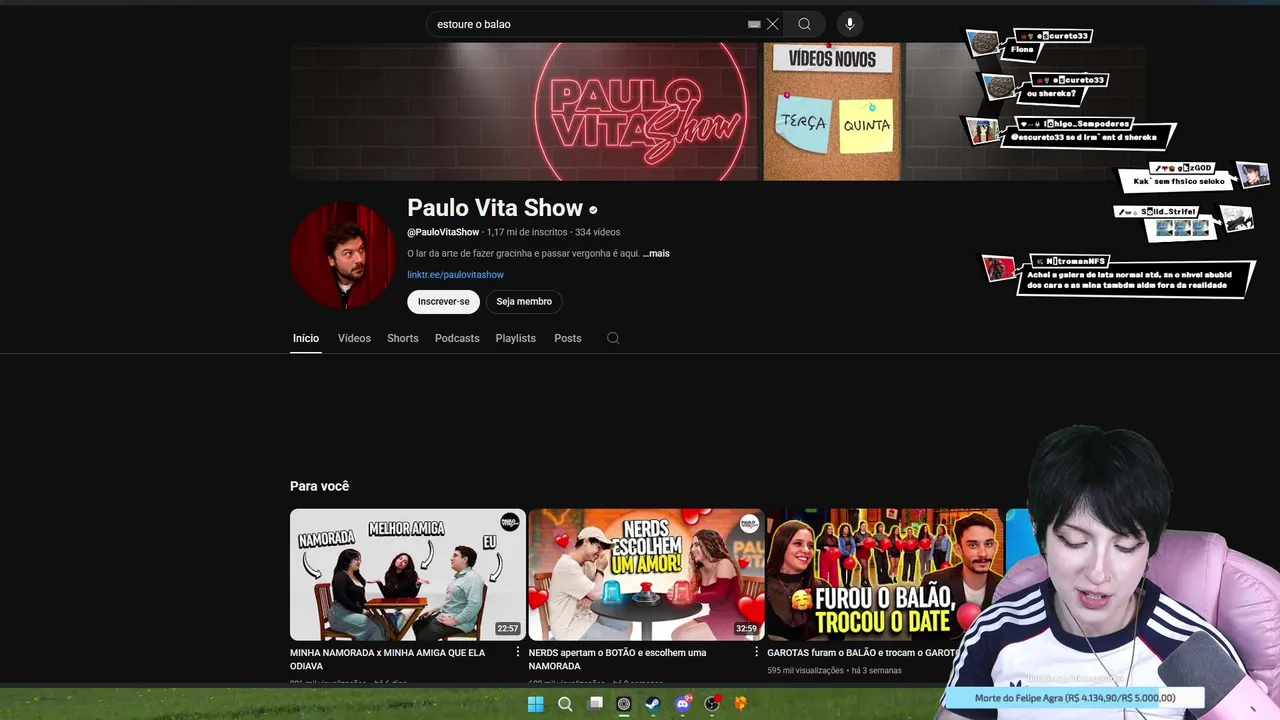Click the channel banner image
The image size is (1280, 720).
(717, 111)
